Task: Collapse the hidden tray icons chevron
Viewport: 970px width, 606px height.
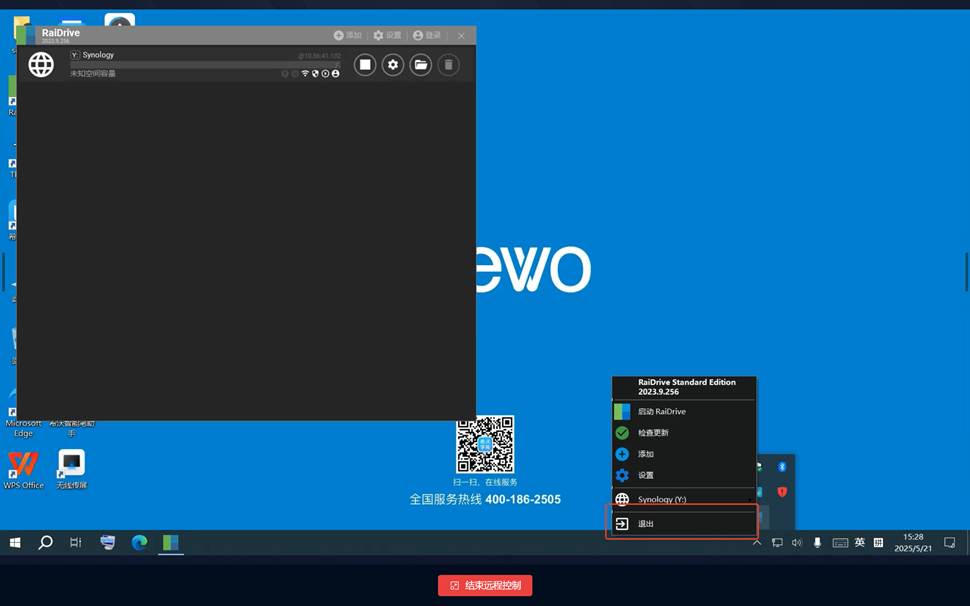Action: (757, 542)
